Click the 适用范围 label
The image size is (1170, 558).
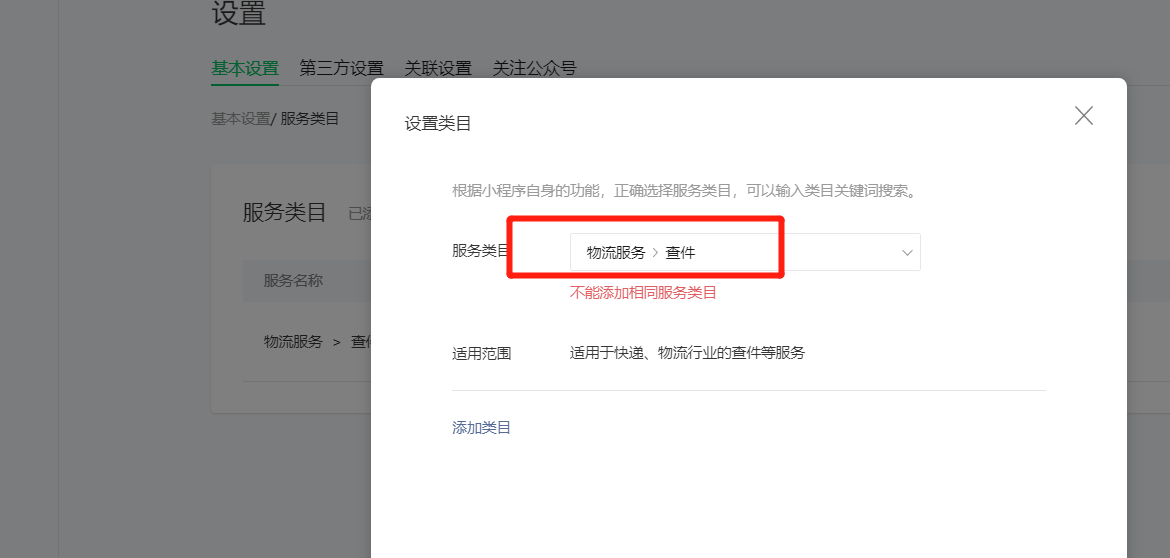(x=481, y=353)
